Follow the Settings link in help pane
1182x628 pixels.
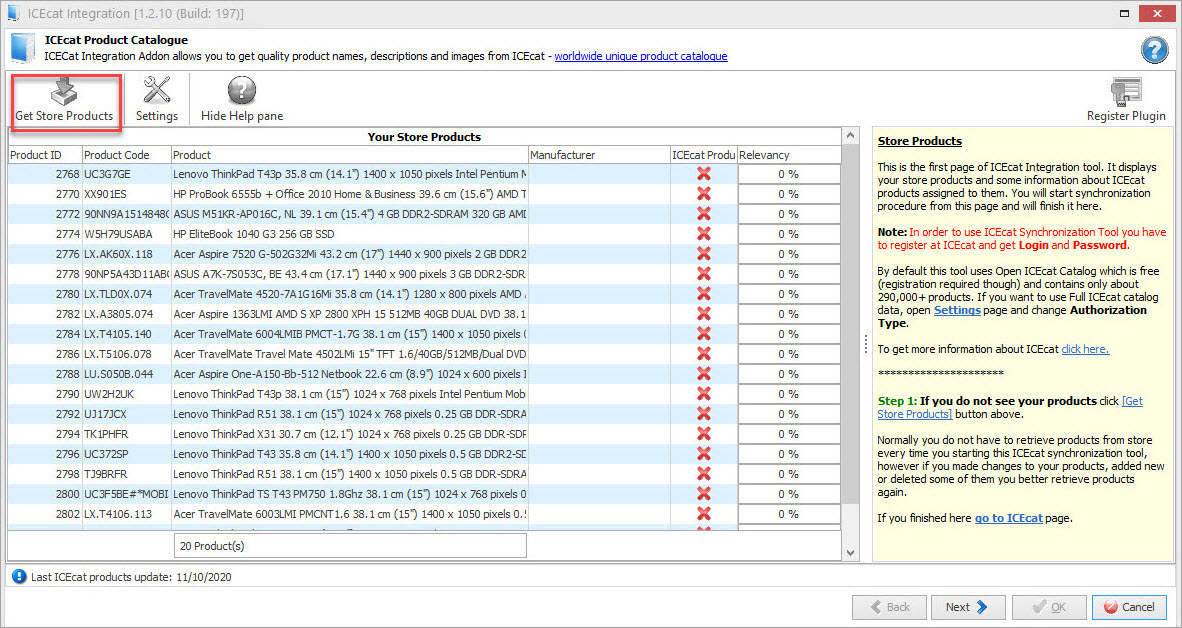[x=957, y=310]
